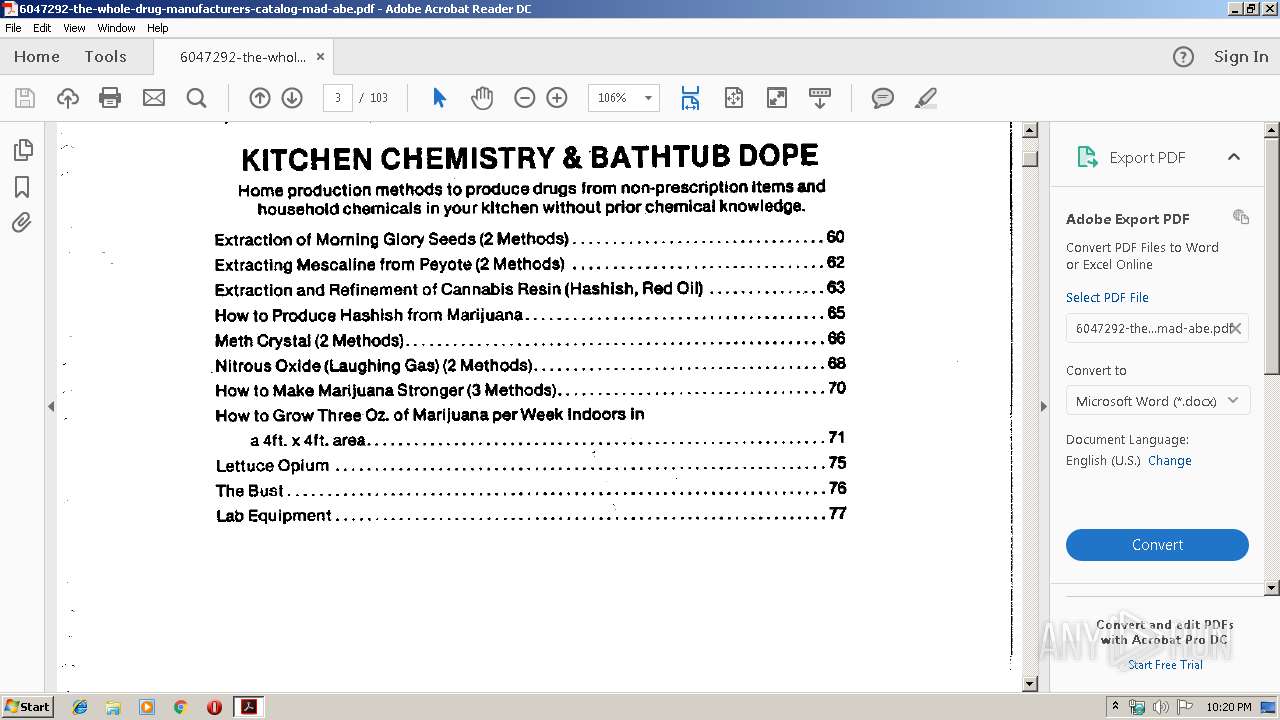Click the Convert button

(1157, 545)
